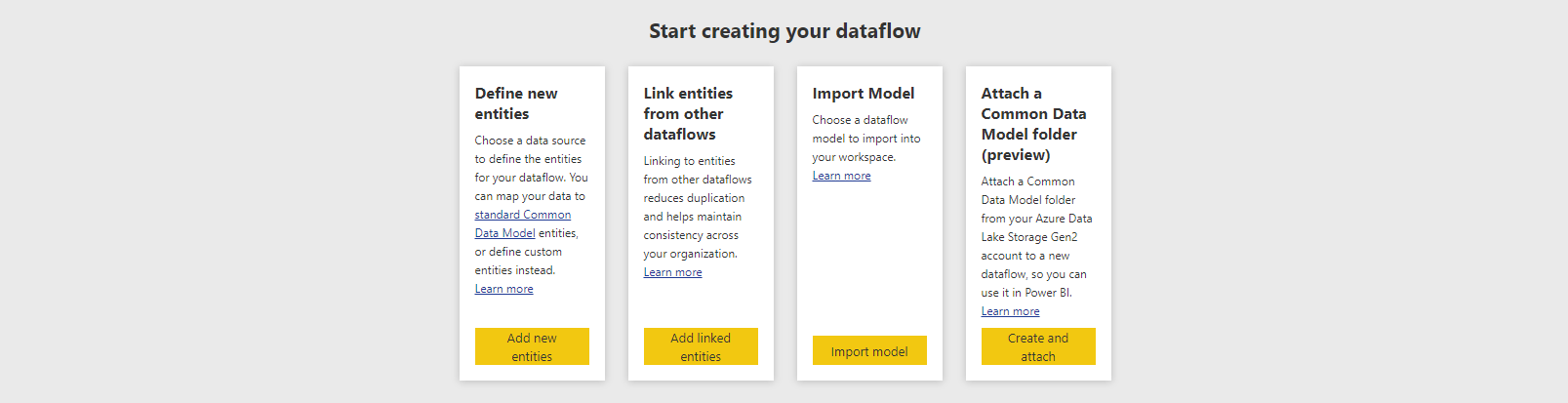Click the Import Model card heading
Screen dimensions: 1568x403
(864, 94)
